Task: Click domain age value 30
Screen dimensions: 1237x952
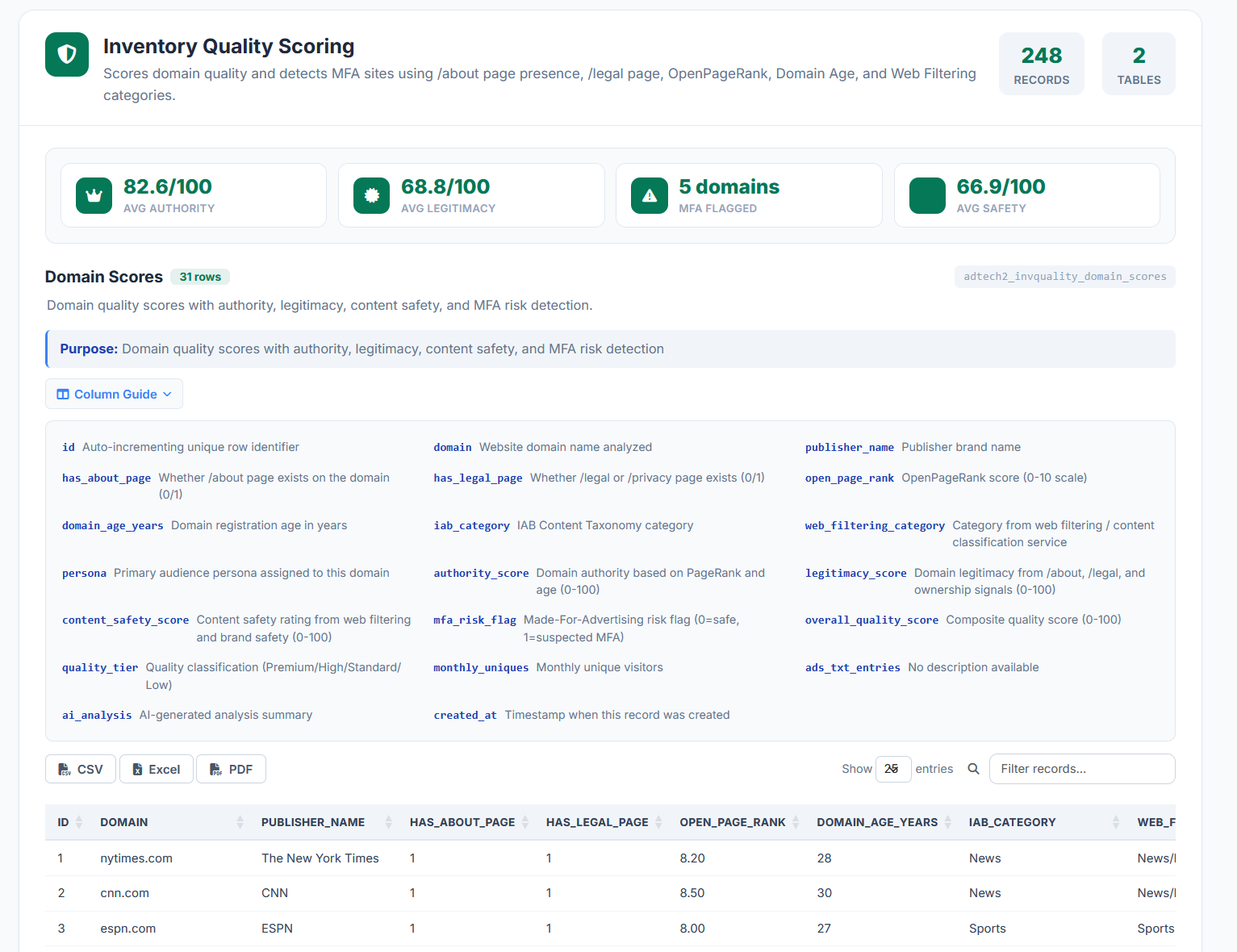Action: (x=824, y=893)
